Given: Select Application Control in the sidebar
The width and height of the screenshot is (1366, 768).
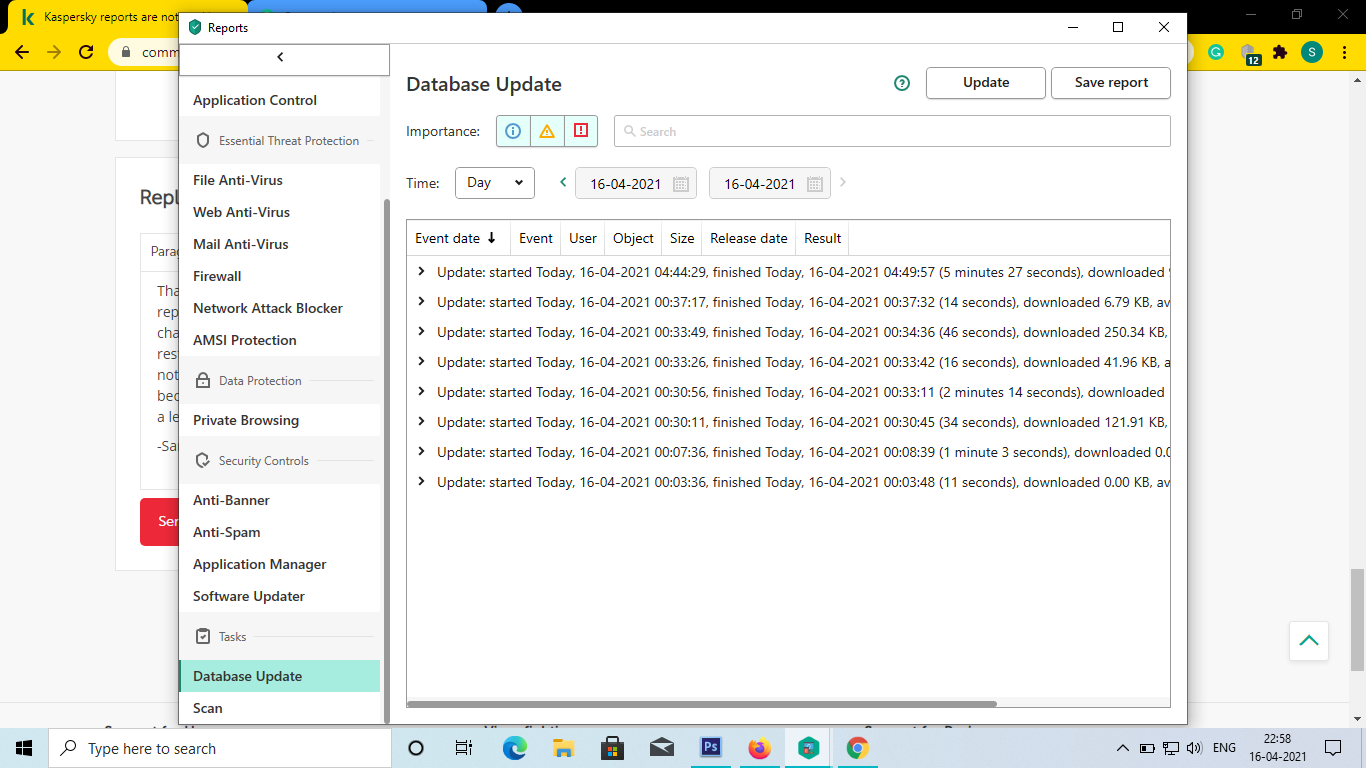Looking at the screenshot, I should [x=279, y=100].
